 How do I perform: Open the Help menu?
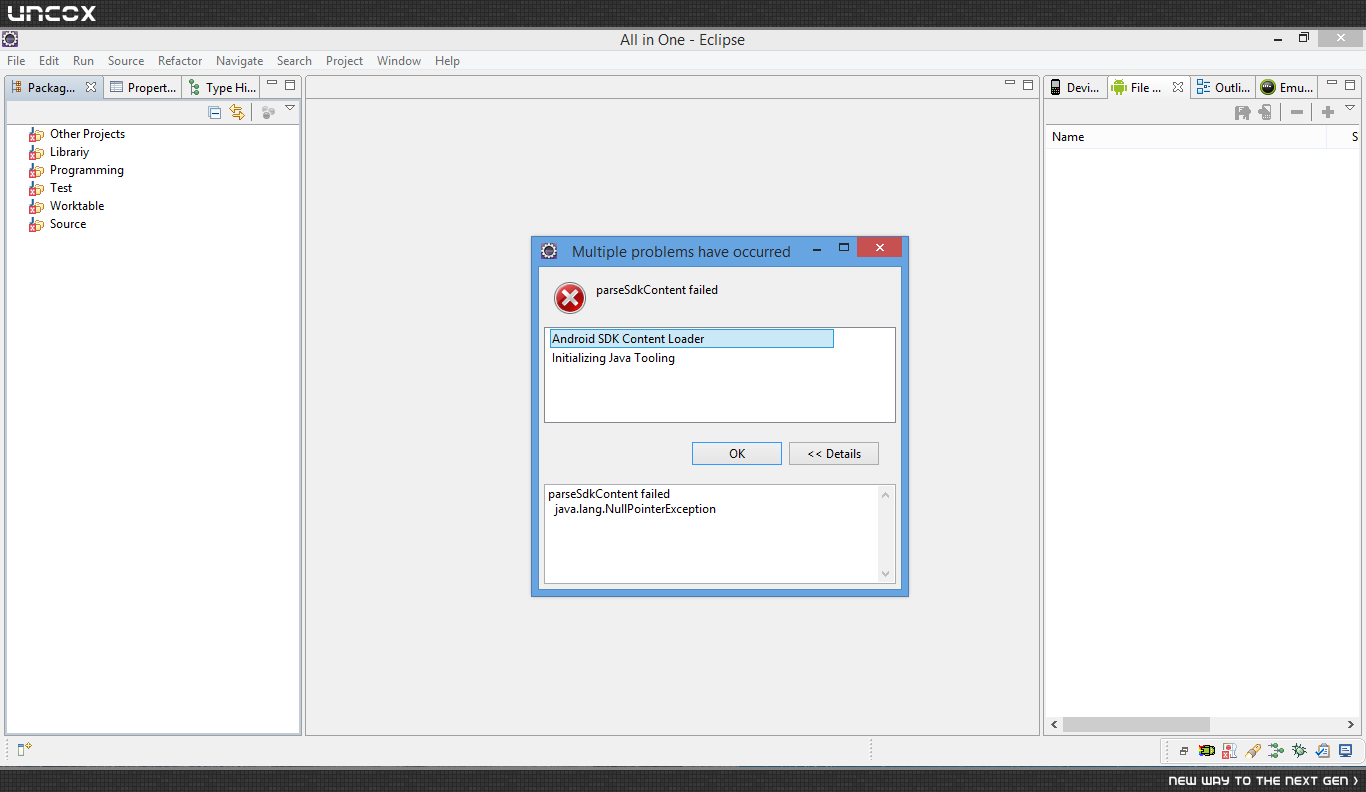pyautogui.click(x=447, y=61)
